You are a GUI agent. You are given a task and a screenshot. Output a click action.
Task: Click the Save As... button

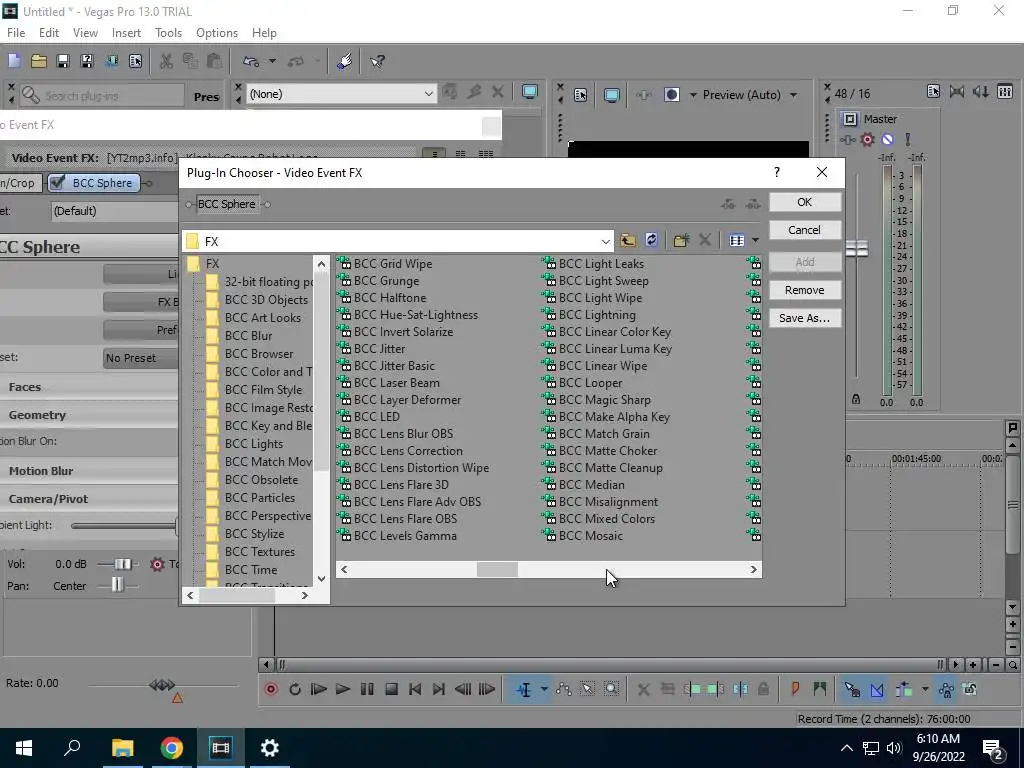pyautogui.click(x=805, y=318)
